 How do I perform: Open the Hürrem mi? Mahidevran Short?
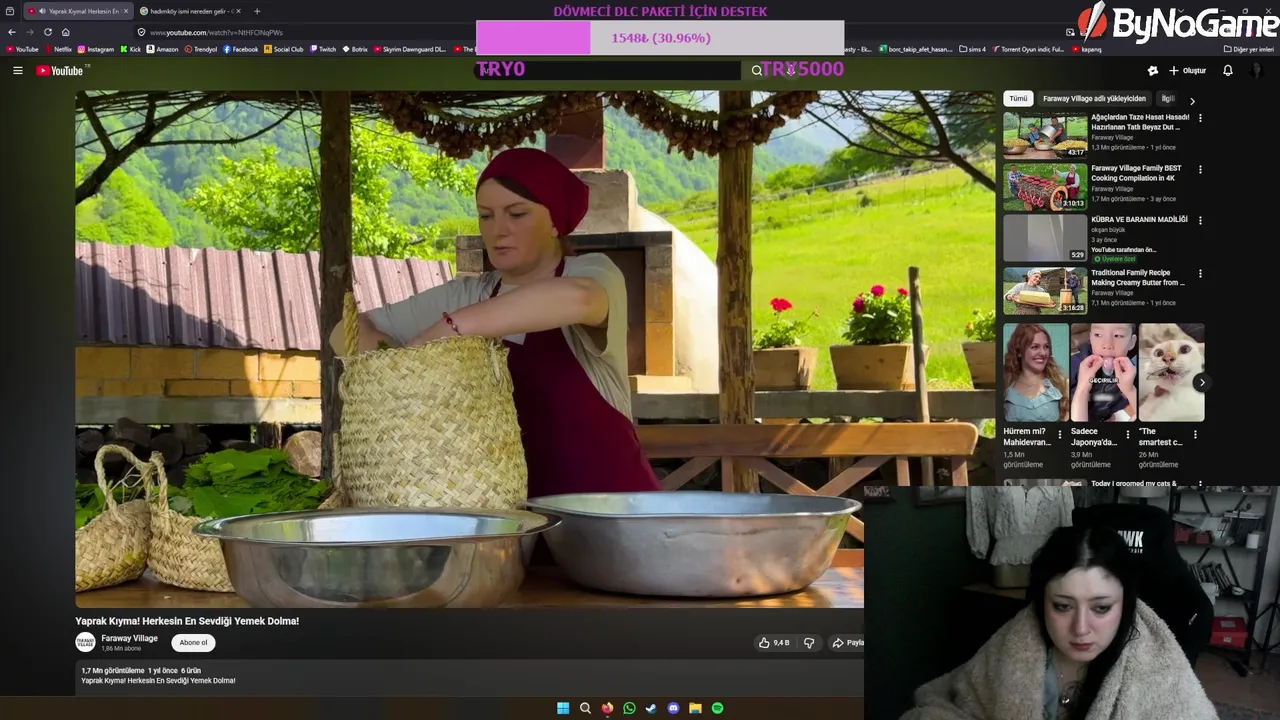click(x=1035, y=372)
